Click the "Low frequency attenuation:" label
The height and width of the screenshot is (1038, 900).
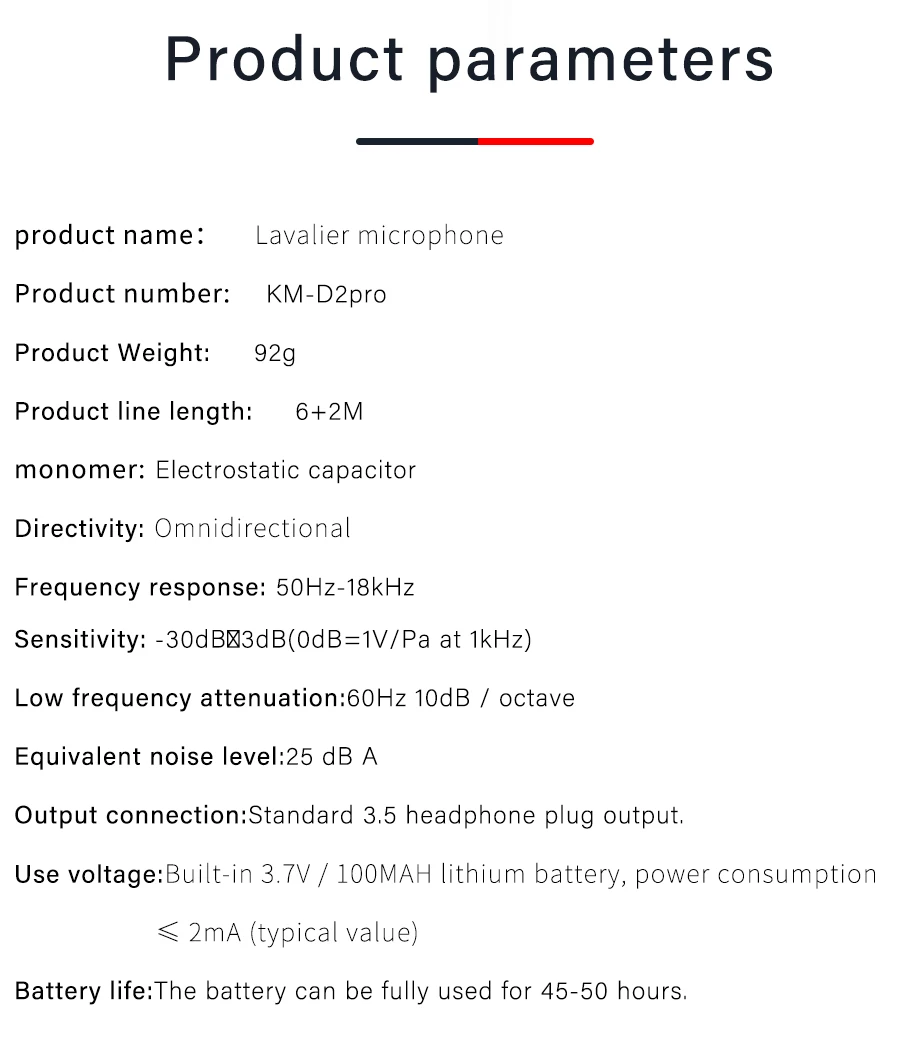179,698
